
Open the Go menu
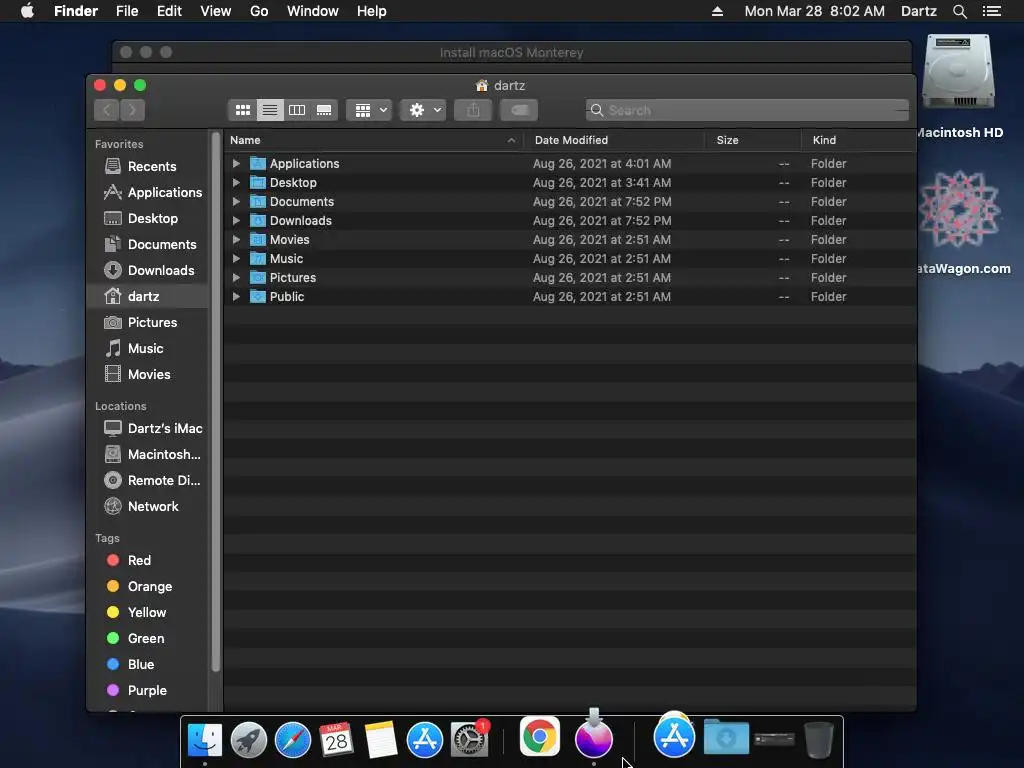pyautogui.click(x=259, y=11)
